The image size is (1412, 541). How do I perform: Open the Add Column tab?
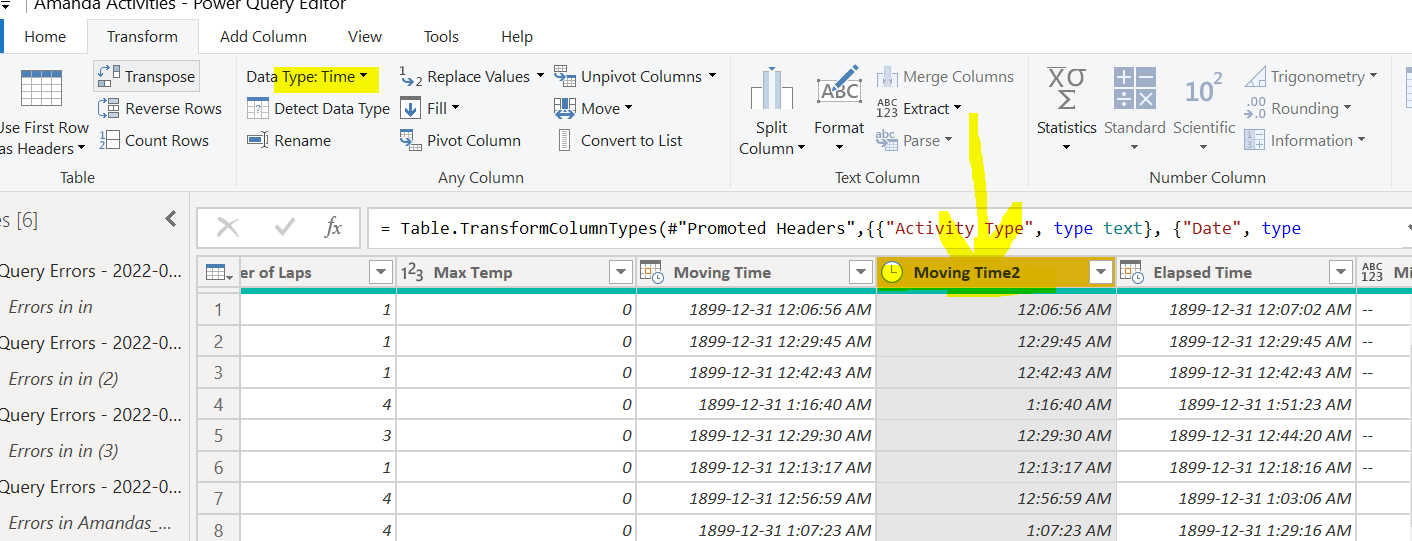(263, 36)
